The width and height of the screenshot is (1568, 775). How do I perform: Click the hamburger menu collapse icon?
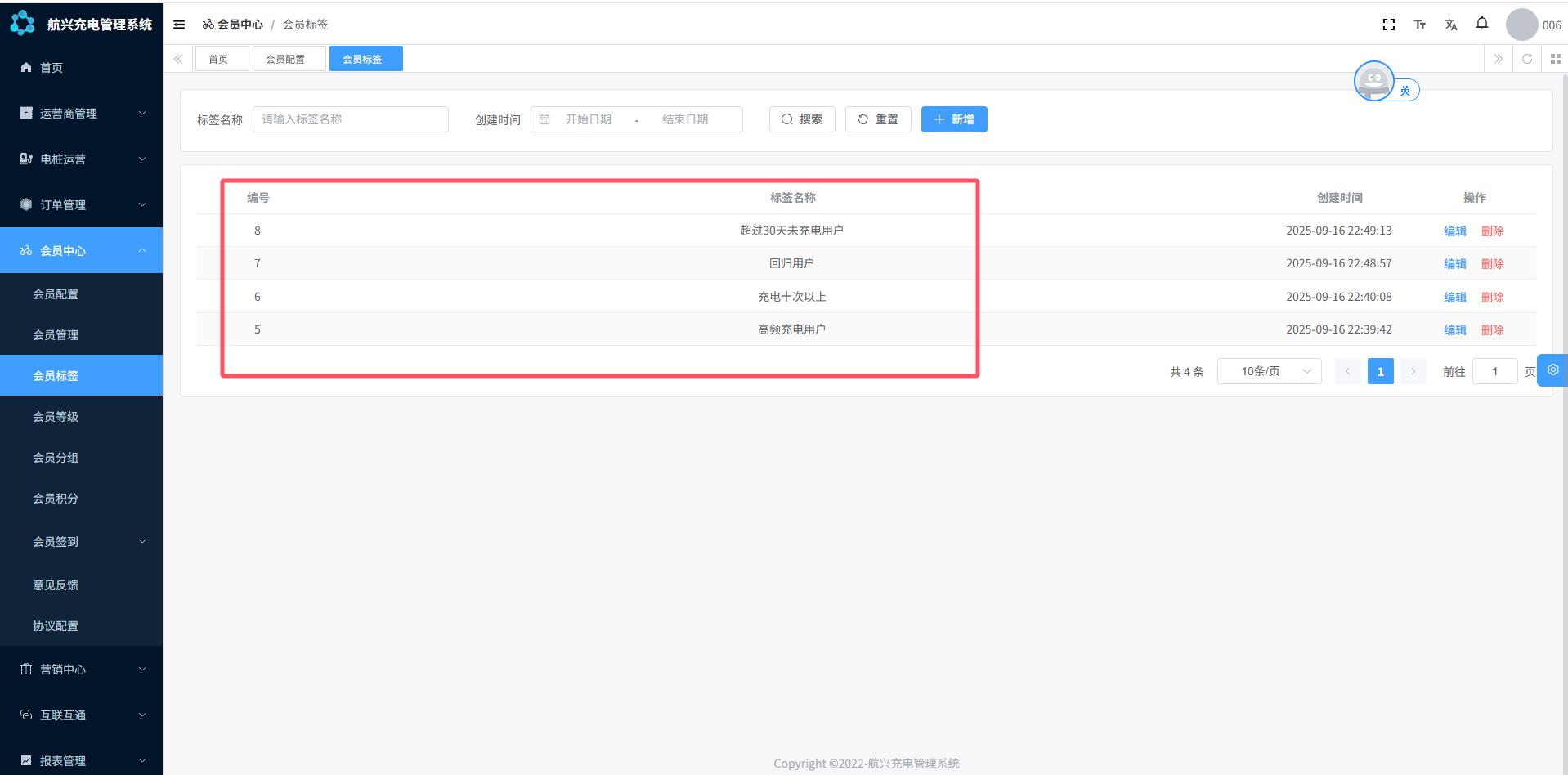click(x=179, y=25)
